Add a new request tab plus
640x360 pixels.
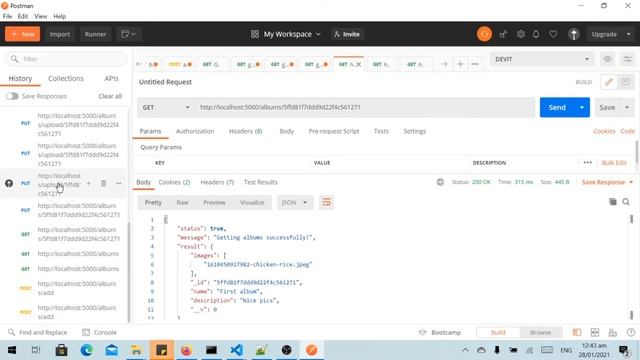(x=460, y=64)
